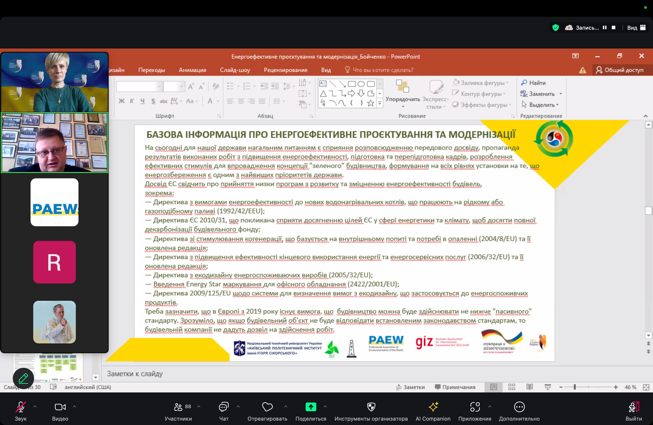Open the Заменить dropdown arrow
Image resolution: width=653 pixels, height=425 pixels.
pos(560,94)
